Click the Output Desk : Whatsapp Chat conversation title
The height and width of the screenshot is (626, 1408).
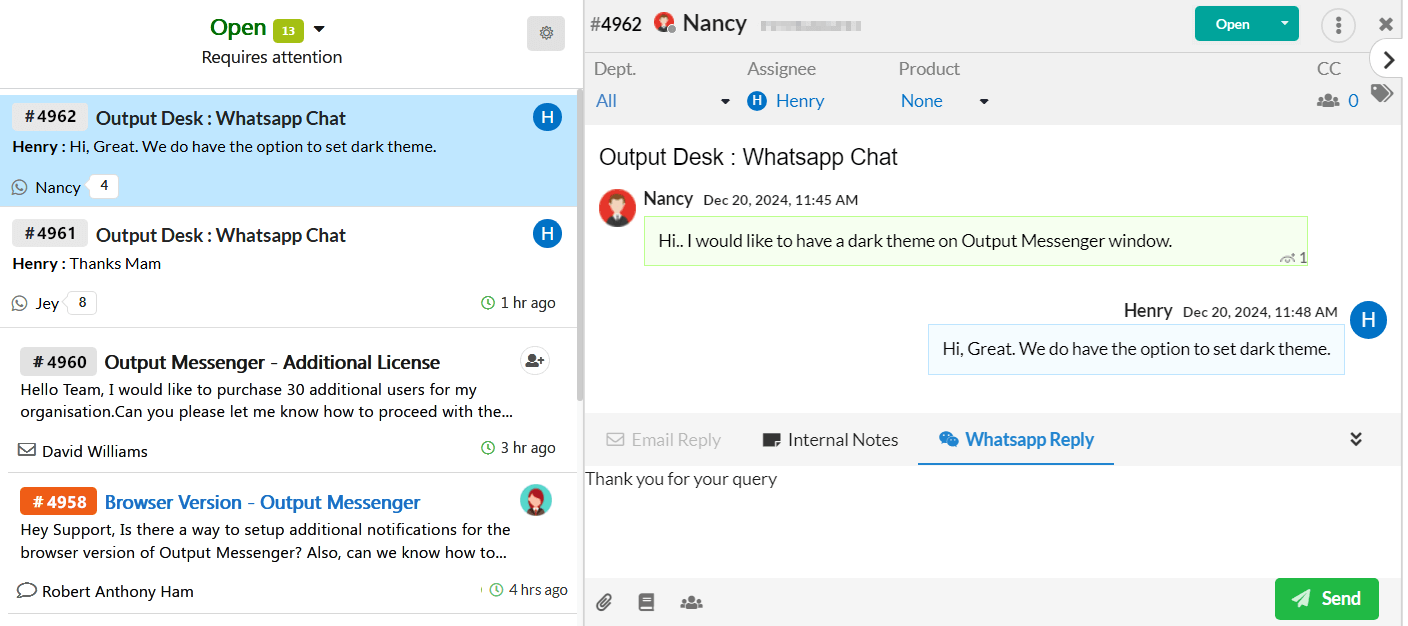tap(748, 157)
